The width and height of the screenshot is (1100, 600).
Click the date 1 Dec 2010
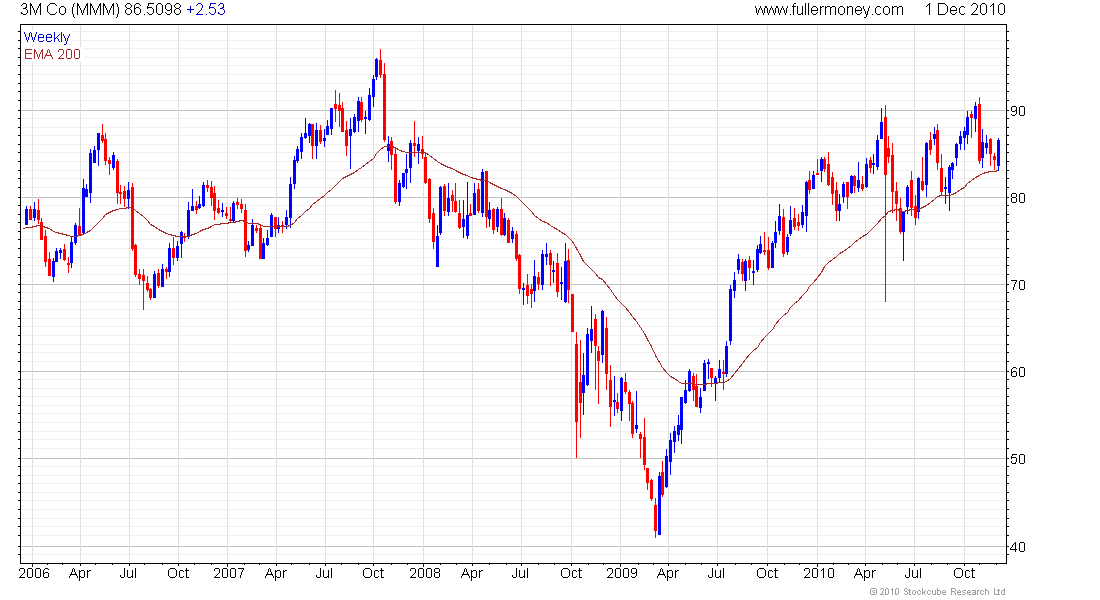(965, 10)
